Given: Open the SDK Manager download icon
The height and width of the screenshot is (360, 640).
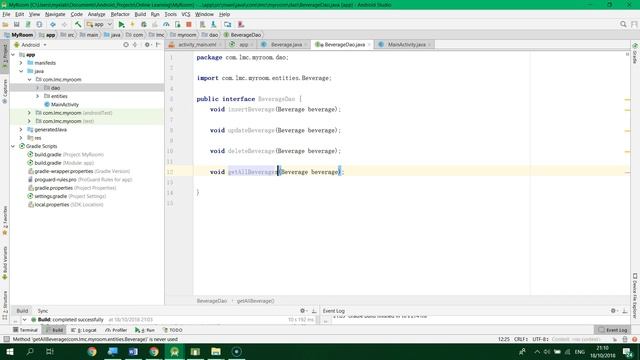Looking at the screenshot, I should pyautogui.click(x=213, y=24).
